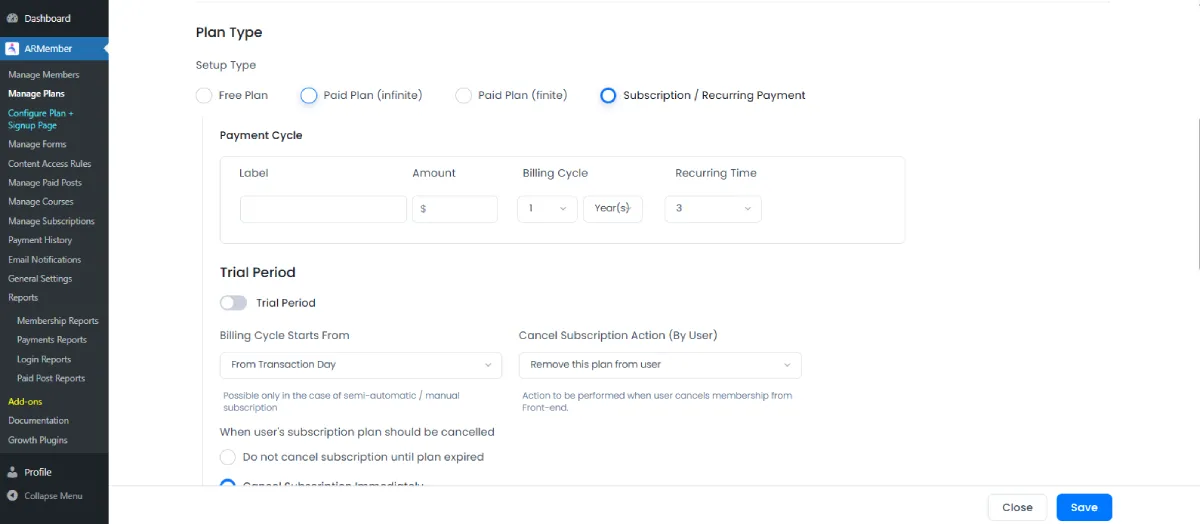Click the Collapse Menu arrow icon
Image resolution: width=1200 pixels, height=524 pixels.
pos(12,496)
